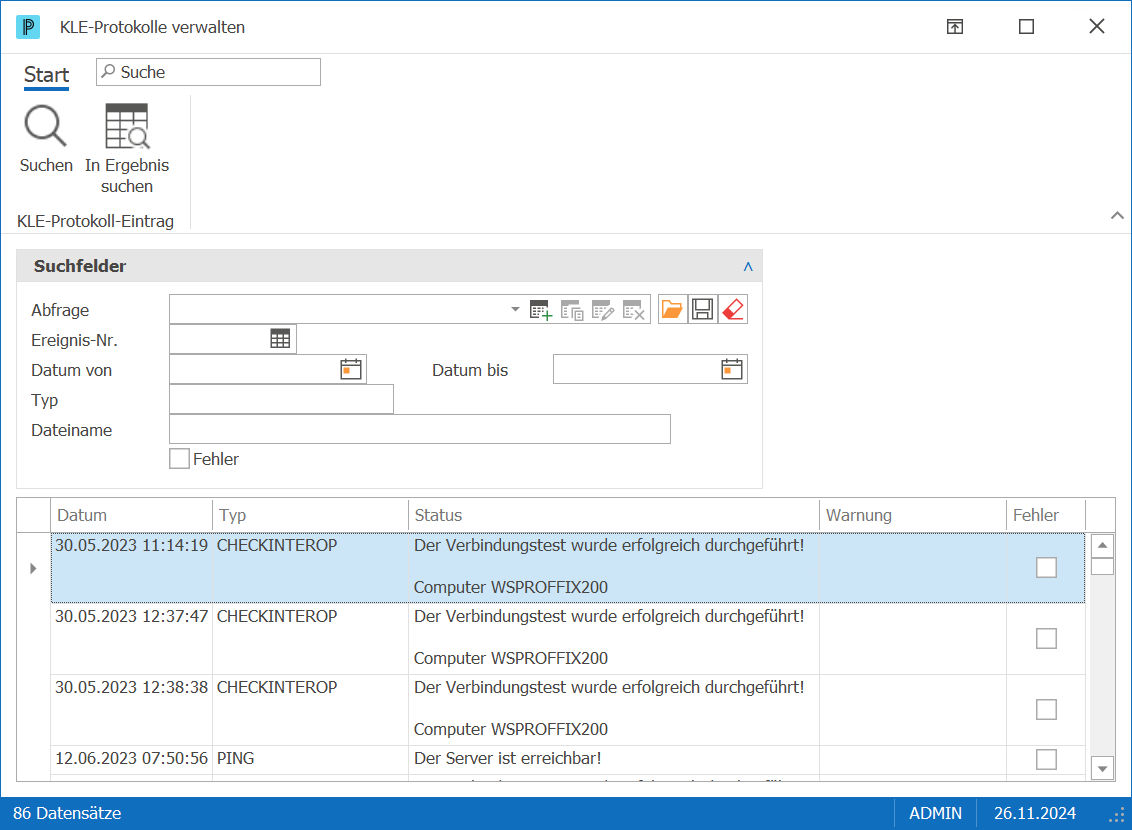
Task: Open the Ereignis-Nr. grid selector
Action: [280, 339]
